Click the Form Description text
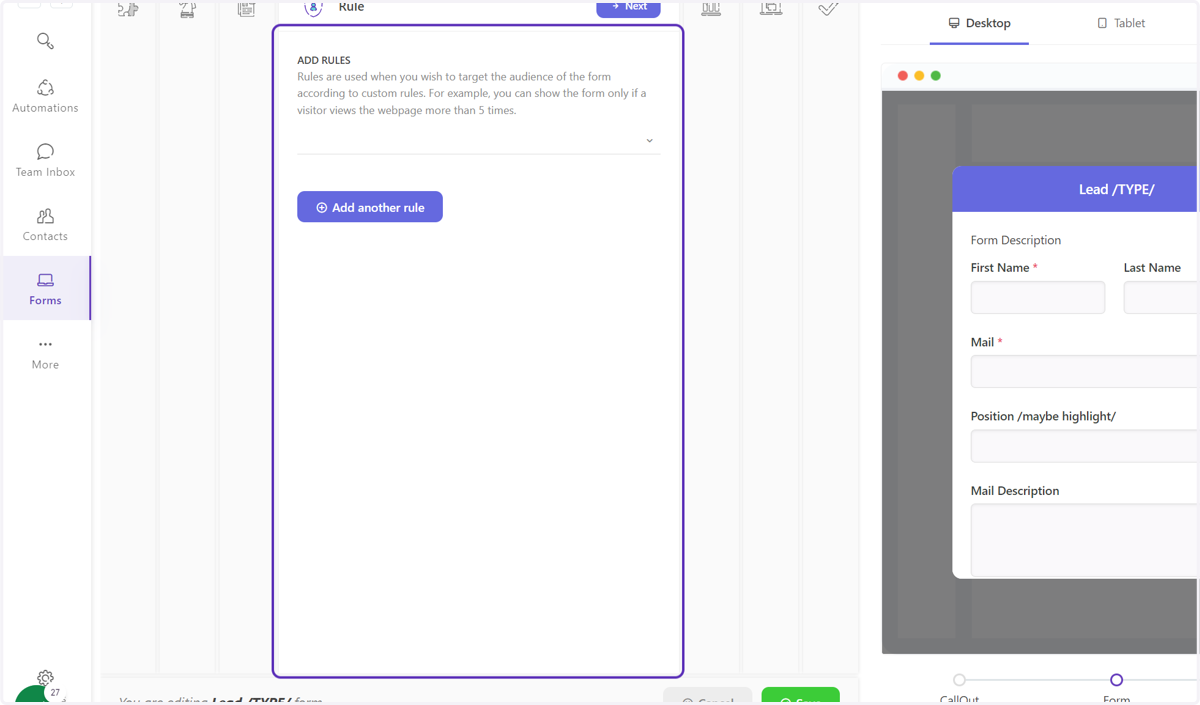The image size is (1200, 705). tap(1015, 240)
